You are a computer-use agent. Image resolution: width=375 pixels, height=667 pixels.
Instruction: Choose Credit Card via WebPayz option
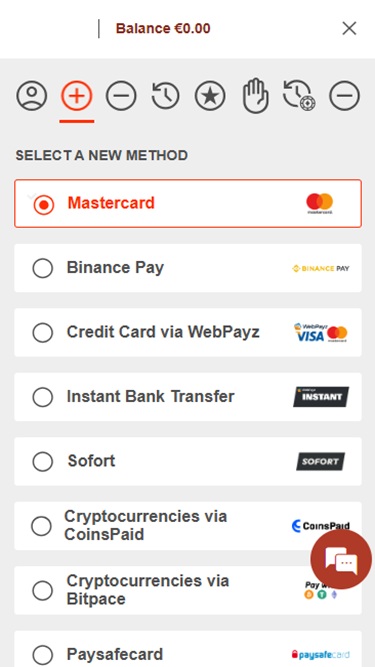pos(188,332)
